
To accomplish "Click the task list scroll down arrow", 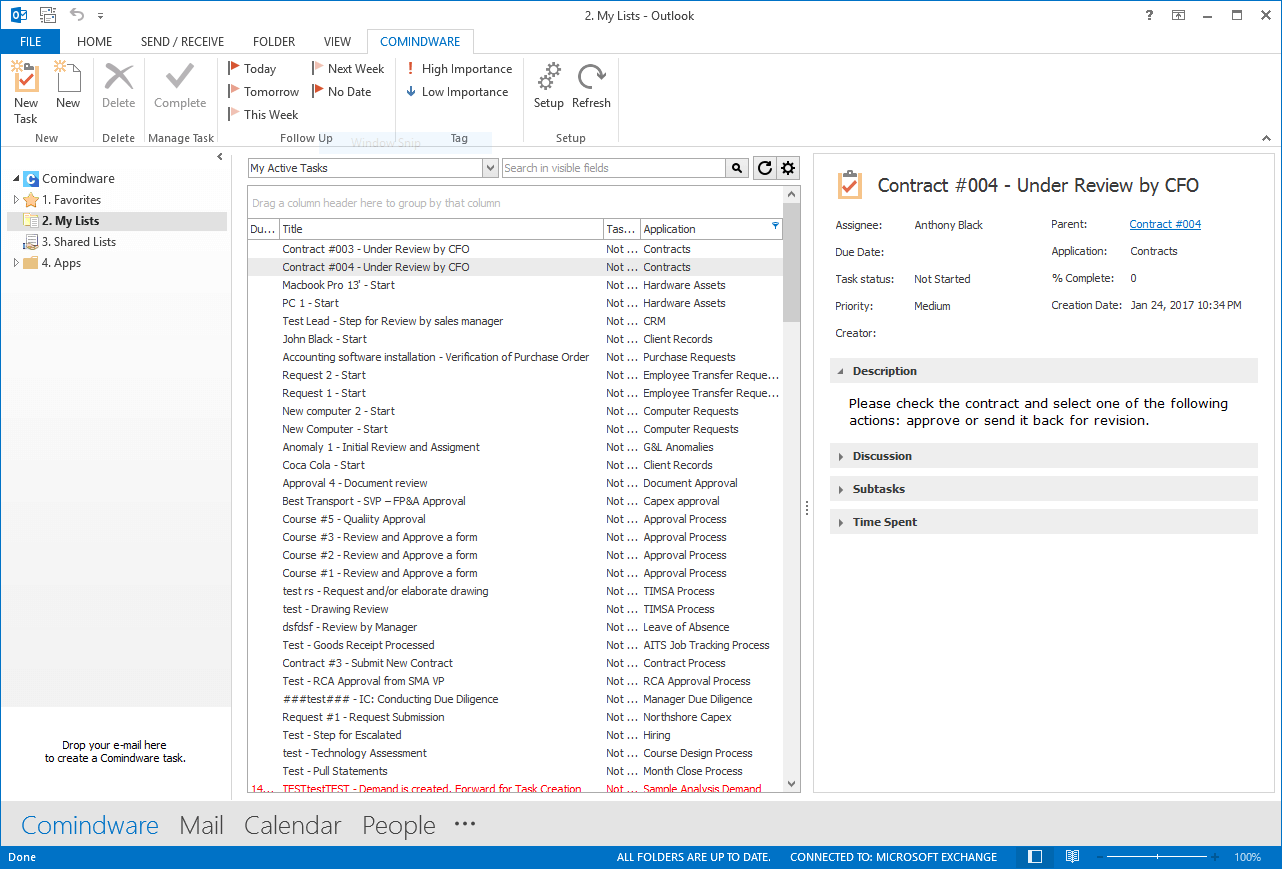I will (x=792, y=785).
